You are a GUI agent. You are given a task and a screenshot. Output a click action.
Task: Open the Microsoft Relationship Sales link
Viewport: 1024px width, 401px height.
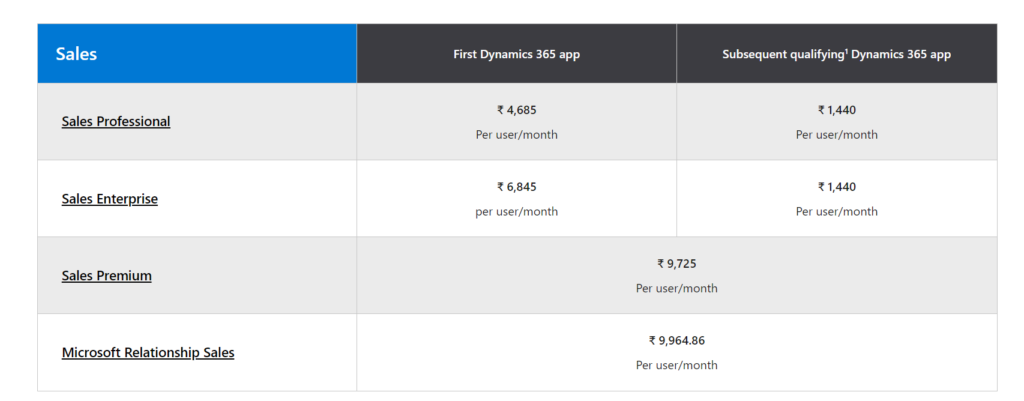[148, 352]
